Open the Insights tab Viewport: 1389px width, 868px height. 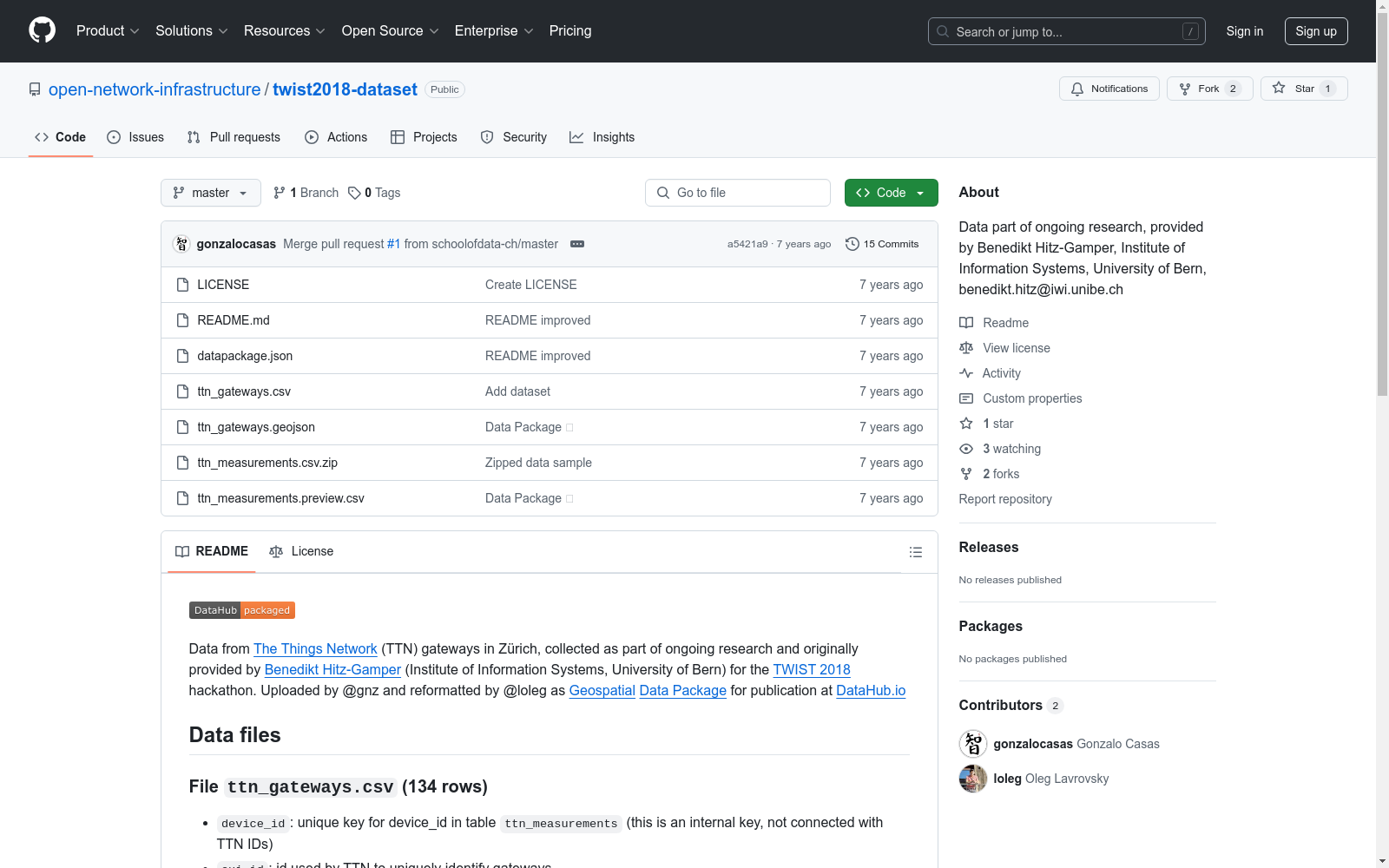click(x=602, y=137)
